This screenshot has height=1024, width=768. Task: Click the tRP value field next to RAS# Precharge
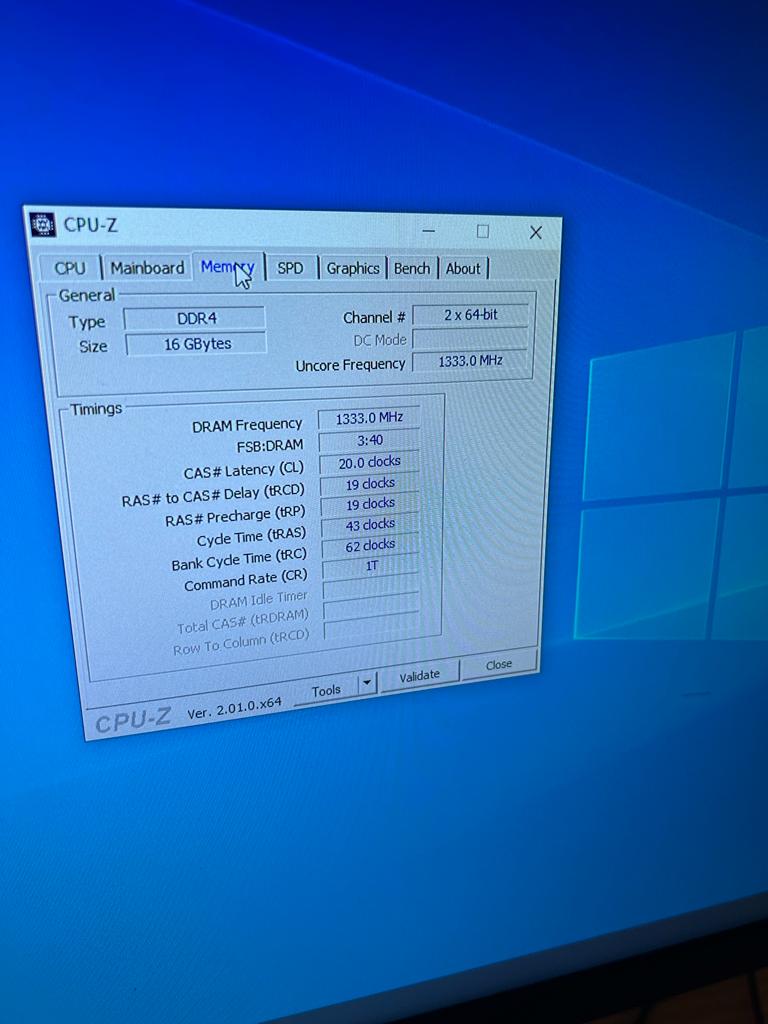click(370, 504)
